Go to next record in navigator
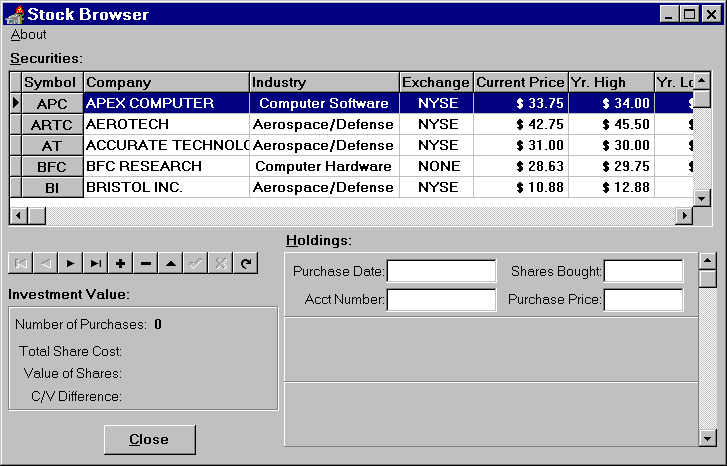 (x=70, y=263)
